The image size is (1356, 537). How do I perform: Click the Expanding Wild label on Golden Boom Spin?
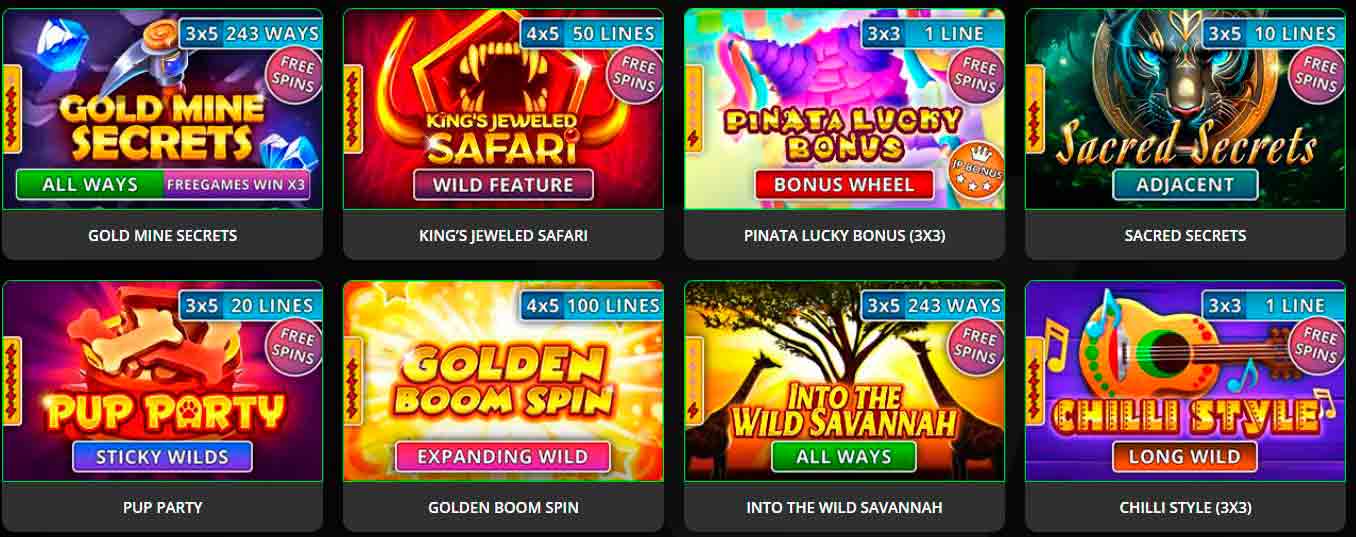click(503, 457)
